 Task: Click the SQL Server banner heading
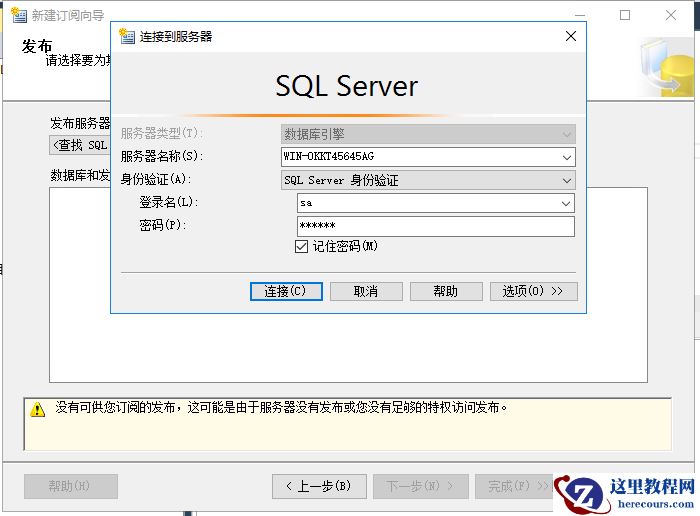[346, 86]
